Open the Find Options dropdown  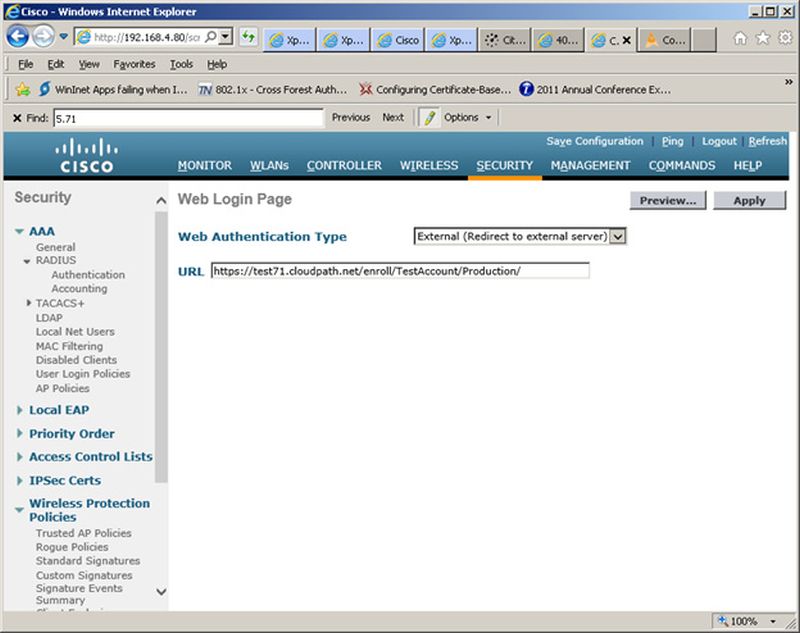pos(467,117)
